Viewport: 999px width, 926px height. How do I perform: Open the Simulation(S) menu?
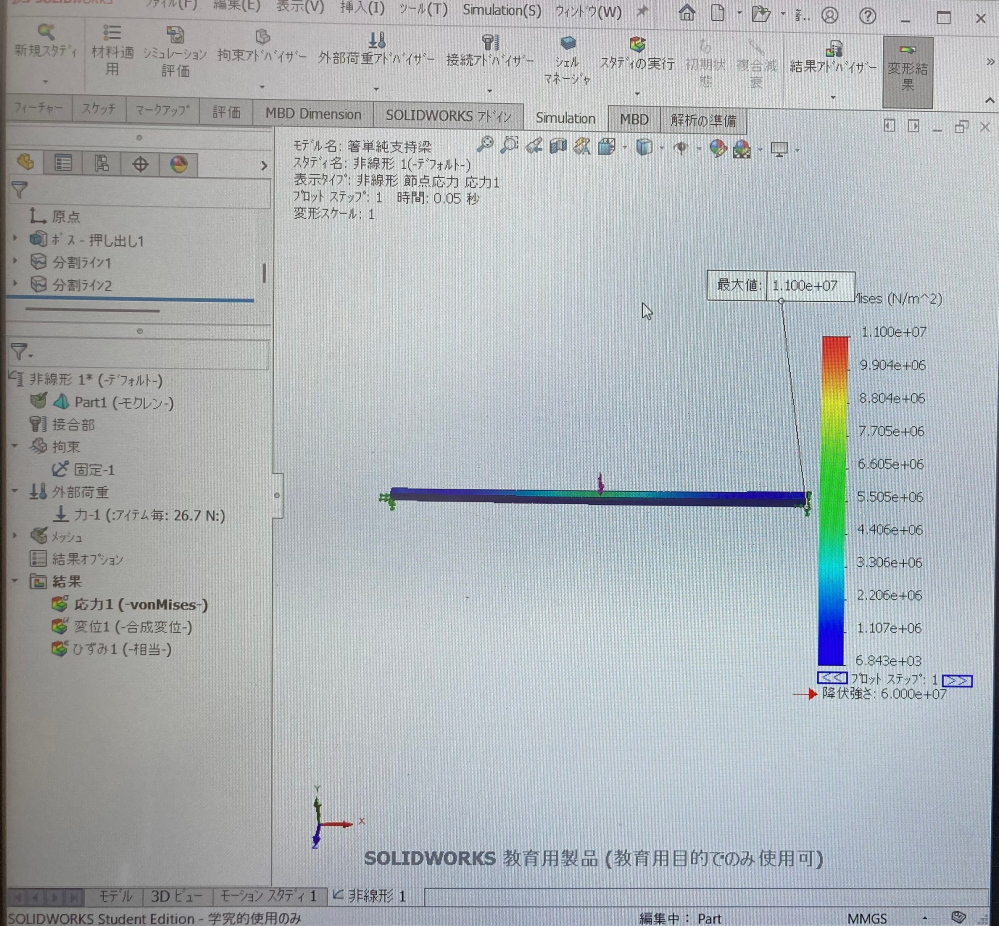pos(502,10)
